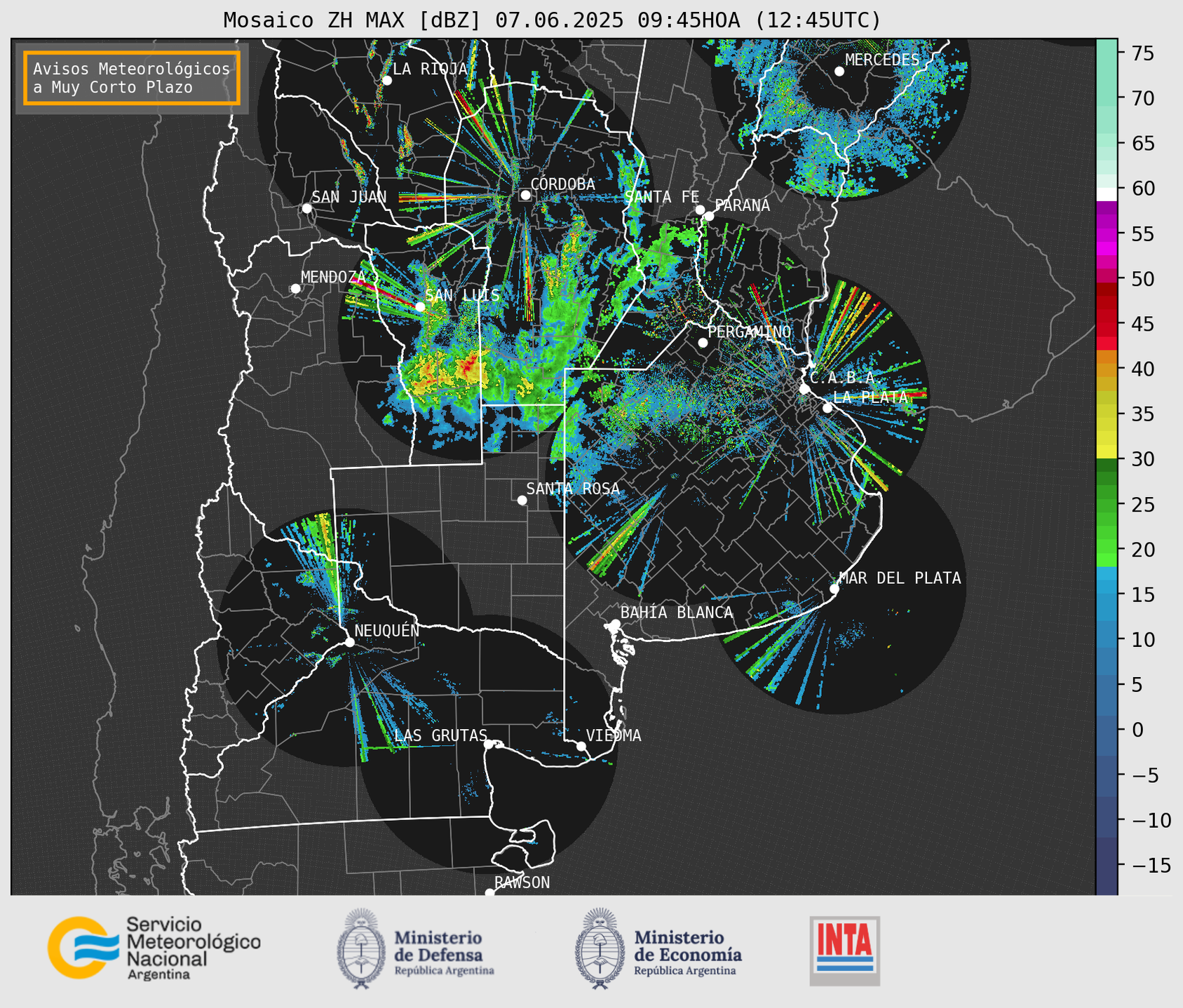
Task: Click the Mendoza city dot
Action: point(295,288)
